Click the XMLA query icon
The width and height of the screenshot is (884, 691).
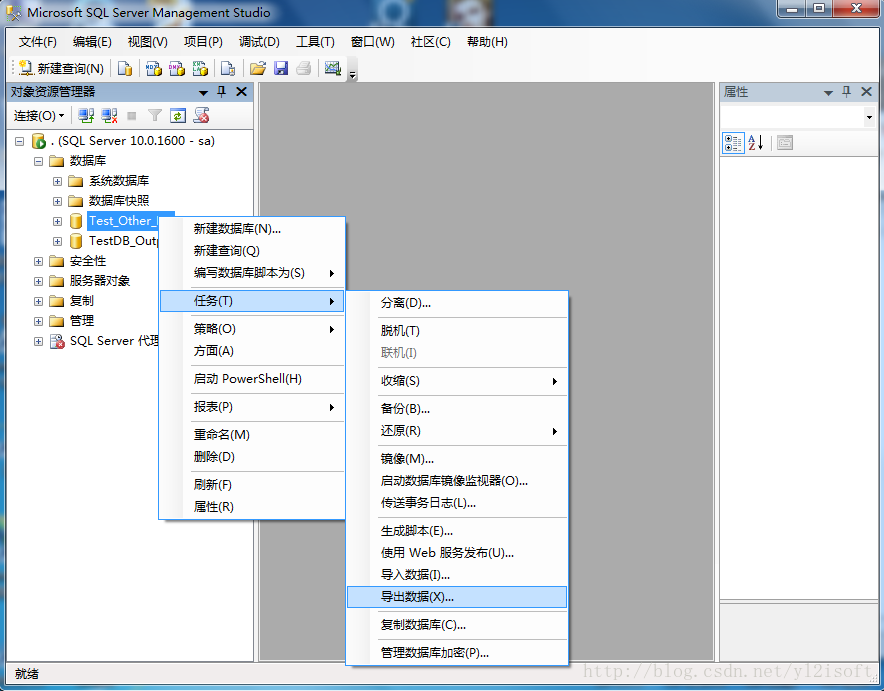(200, 68)
